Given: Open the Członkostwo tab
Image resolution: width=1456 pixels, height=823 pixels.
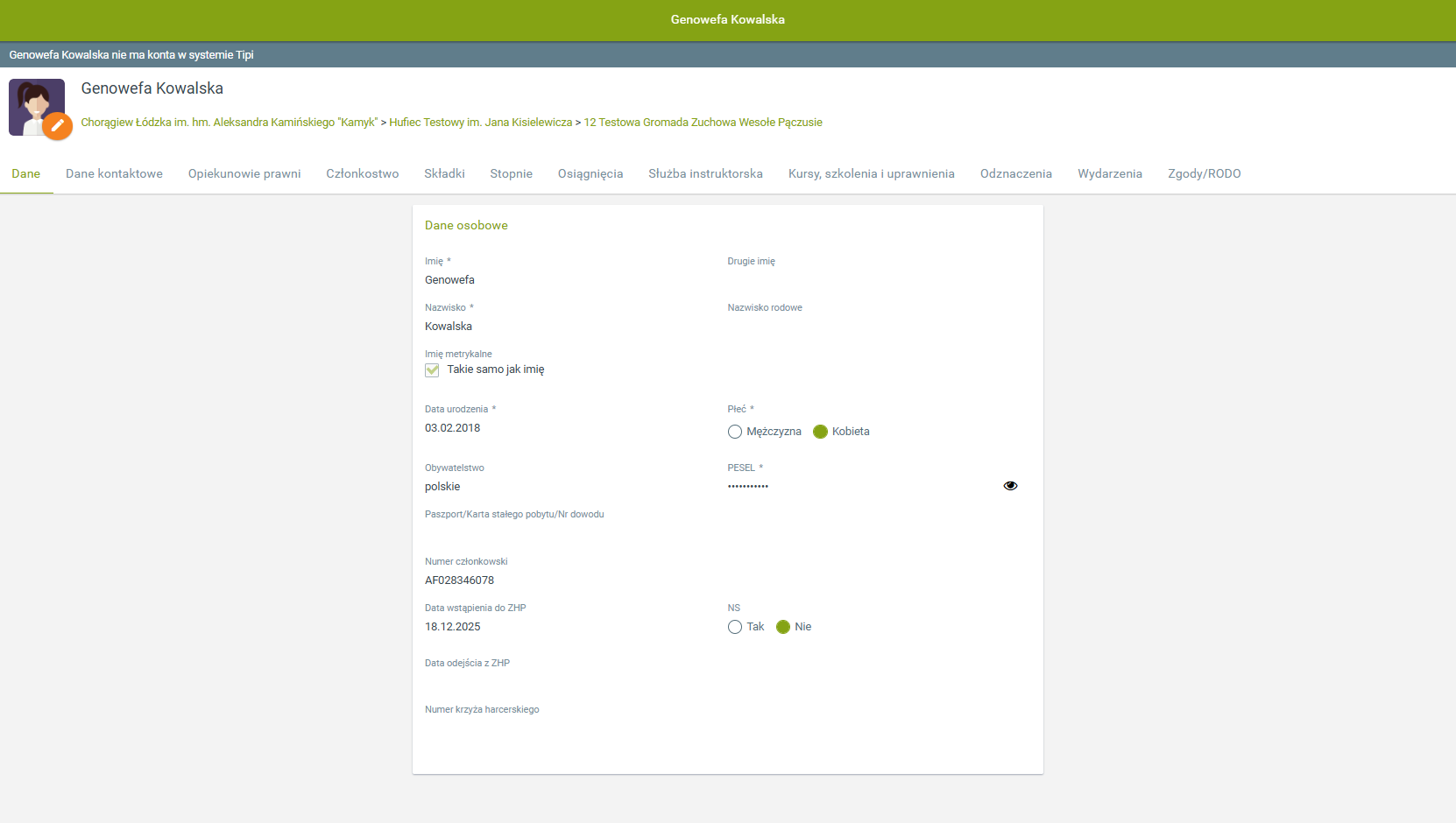Looking at the screenshot, I should (x=363, y=173).
